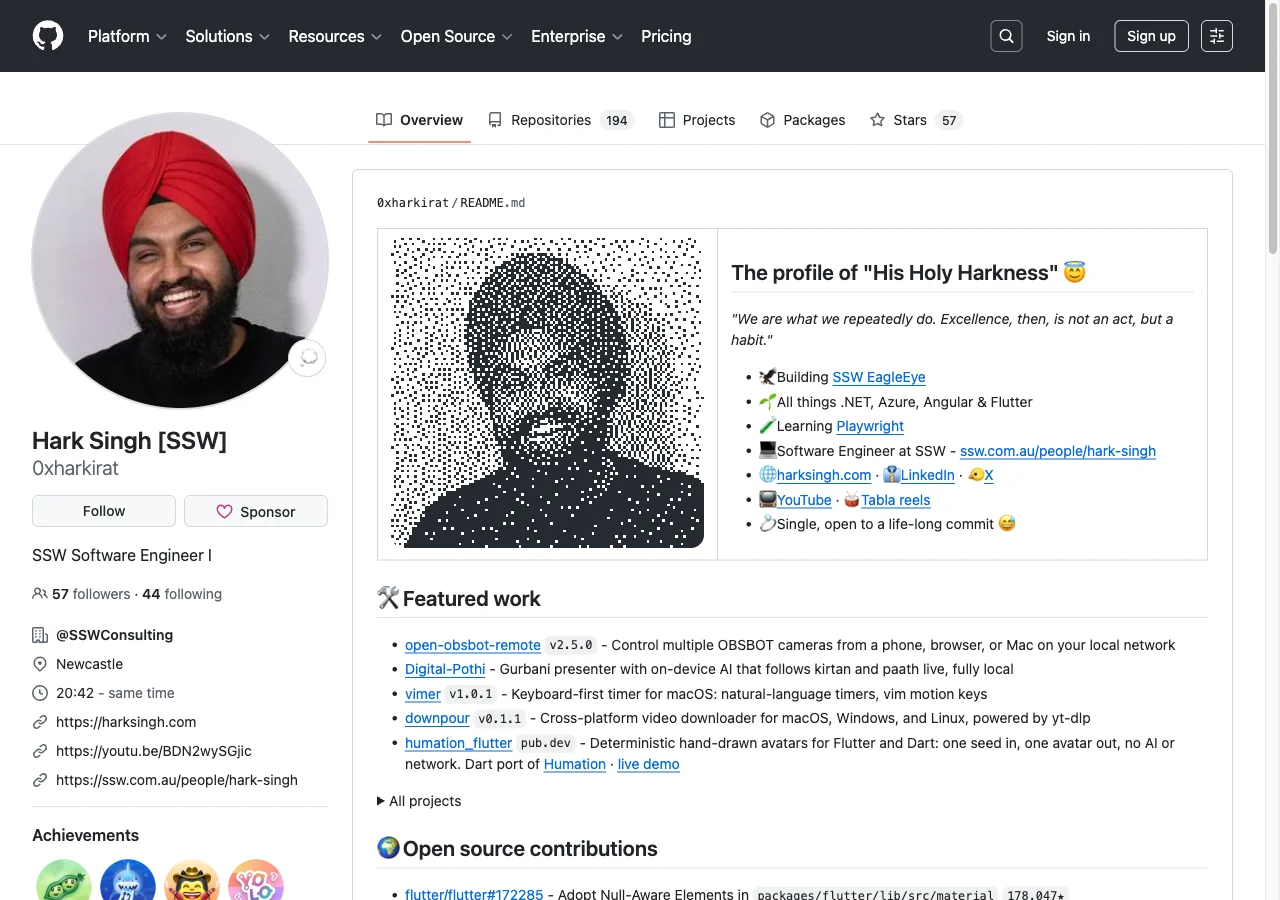The height and width of the screenshot is (900, 1280).
Task: Click the table icon beside Projects
Action: (x=667, y=120)
